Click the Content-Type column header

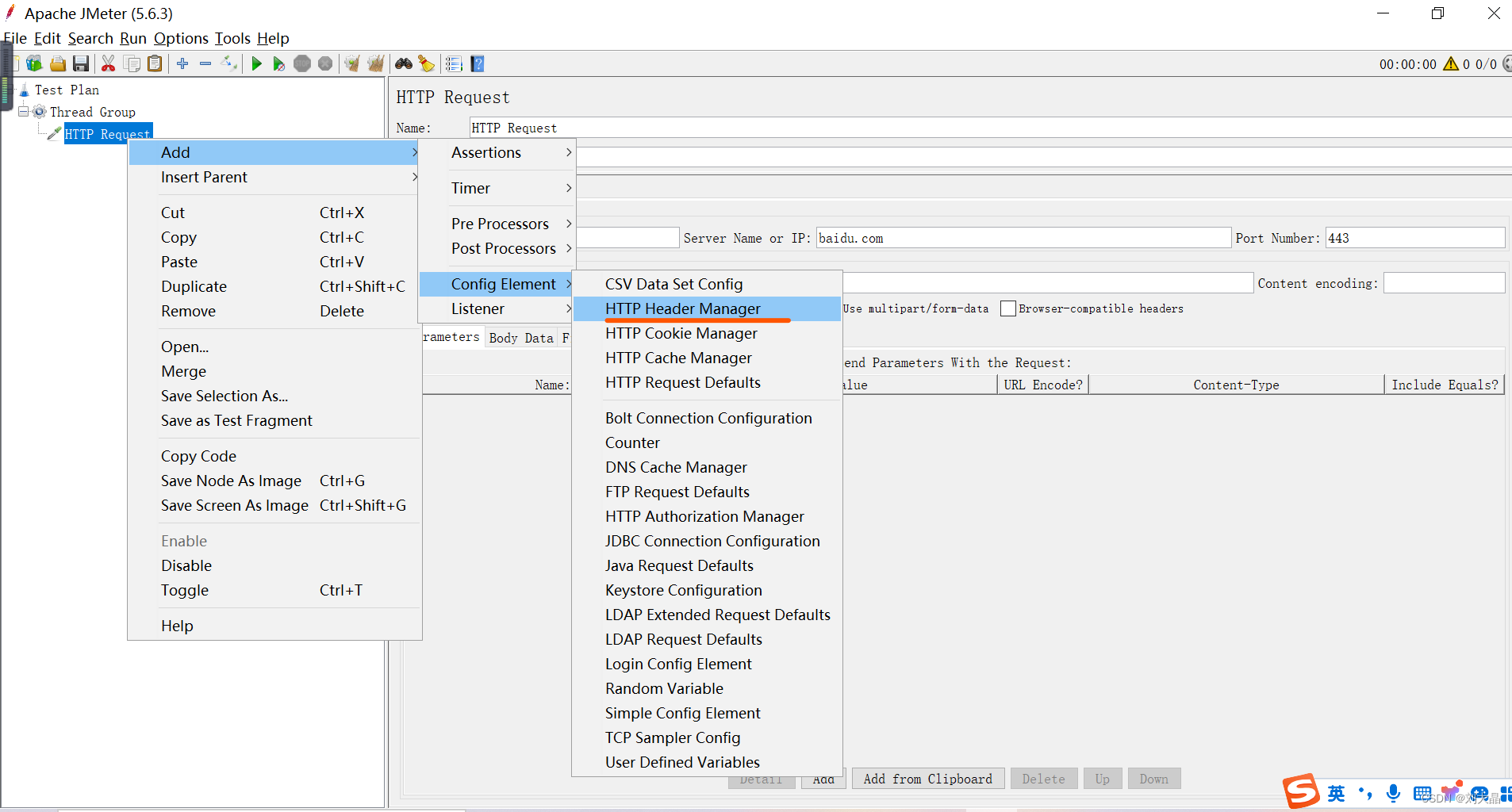pos(1236,385)
